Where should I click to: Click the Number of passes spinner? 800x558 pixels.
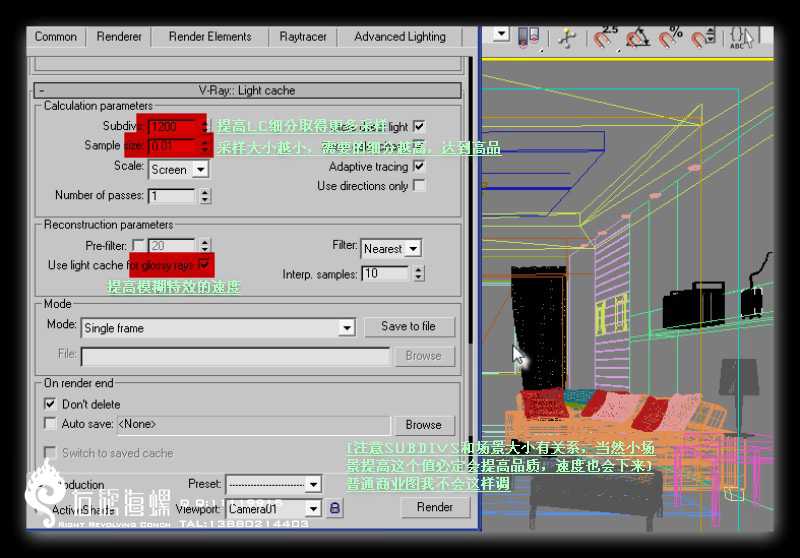[205, 195]
